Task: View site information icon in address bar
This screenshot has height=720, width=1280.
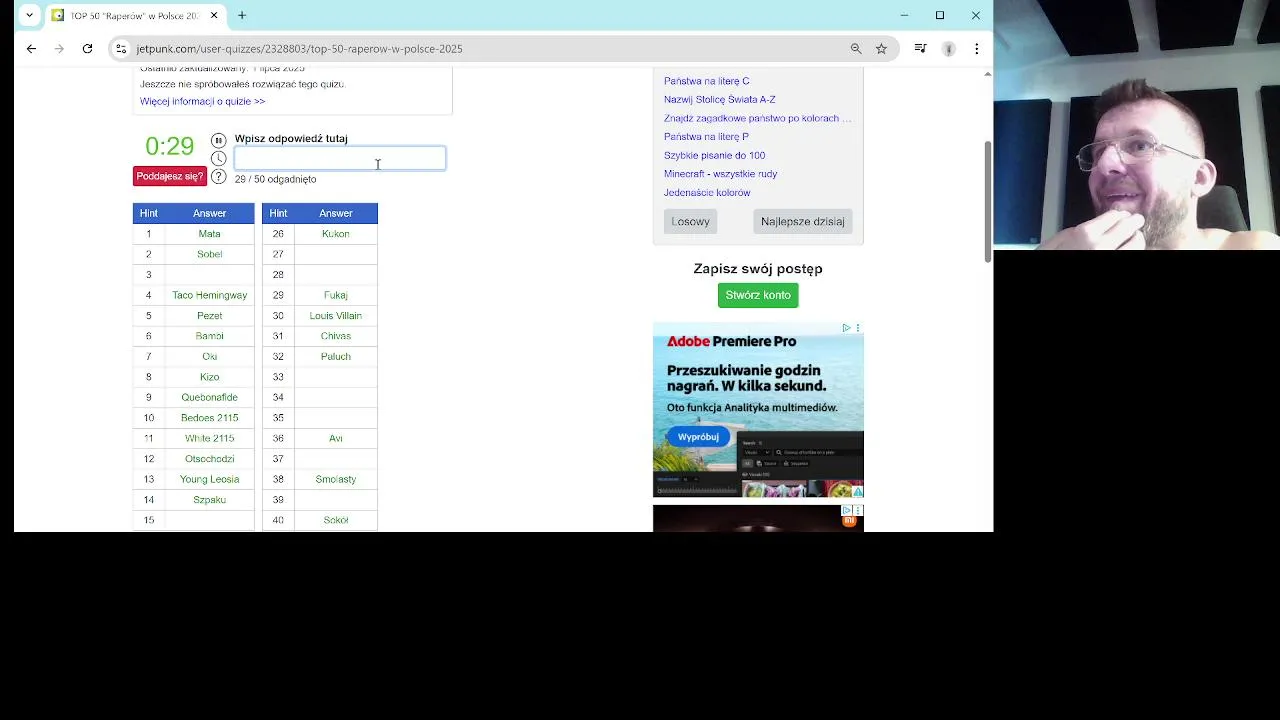Action: (x=121, y=48)
